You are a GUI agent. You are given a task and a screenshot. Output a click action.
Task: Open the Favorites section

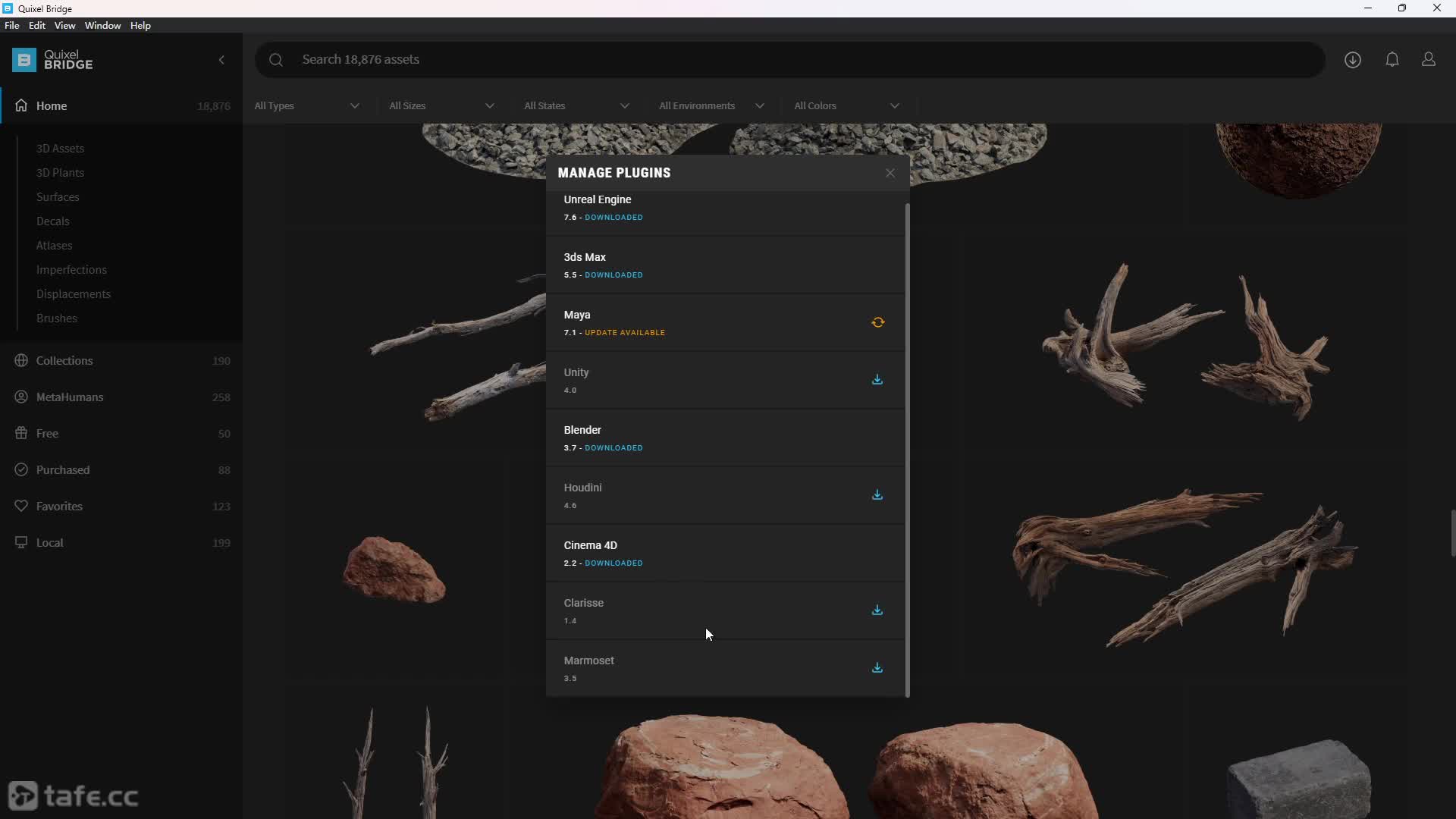(121, 506)
